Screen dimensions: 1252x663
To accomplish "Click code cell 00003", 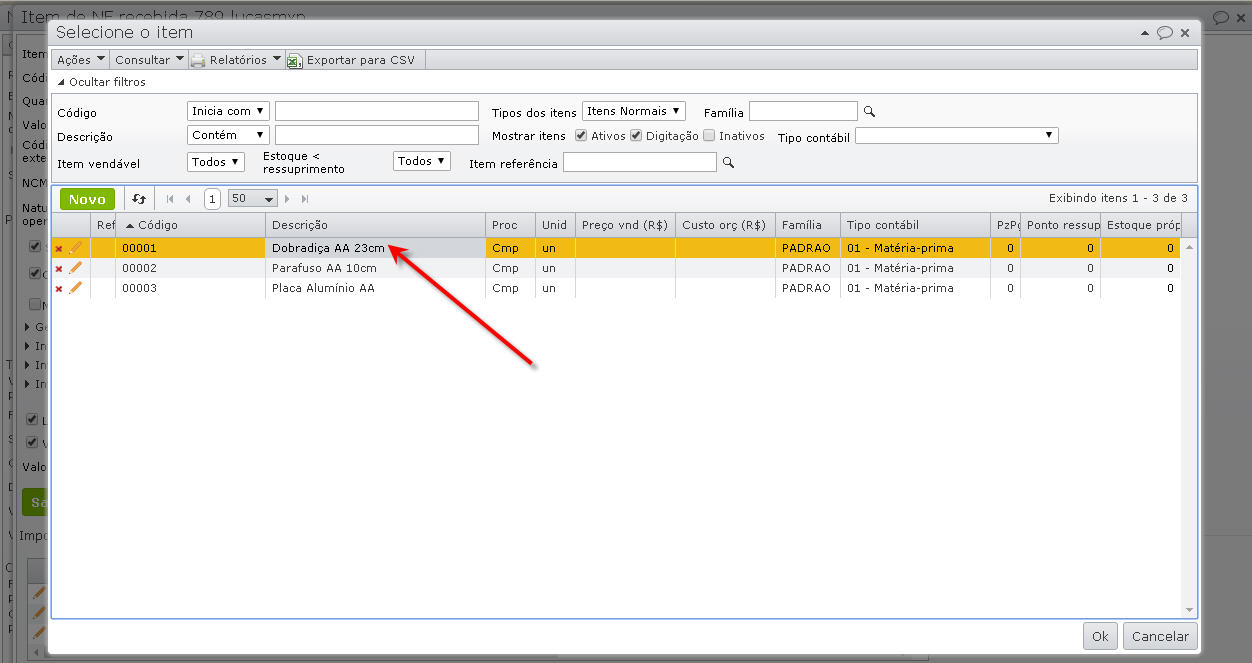I will click(190, 288).
